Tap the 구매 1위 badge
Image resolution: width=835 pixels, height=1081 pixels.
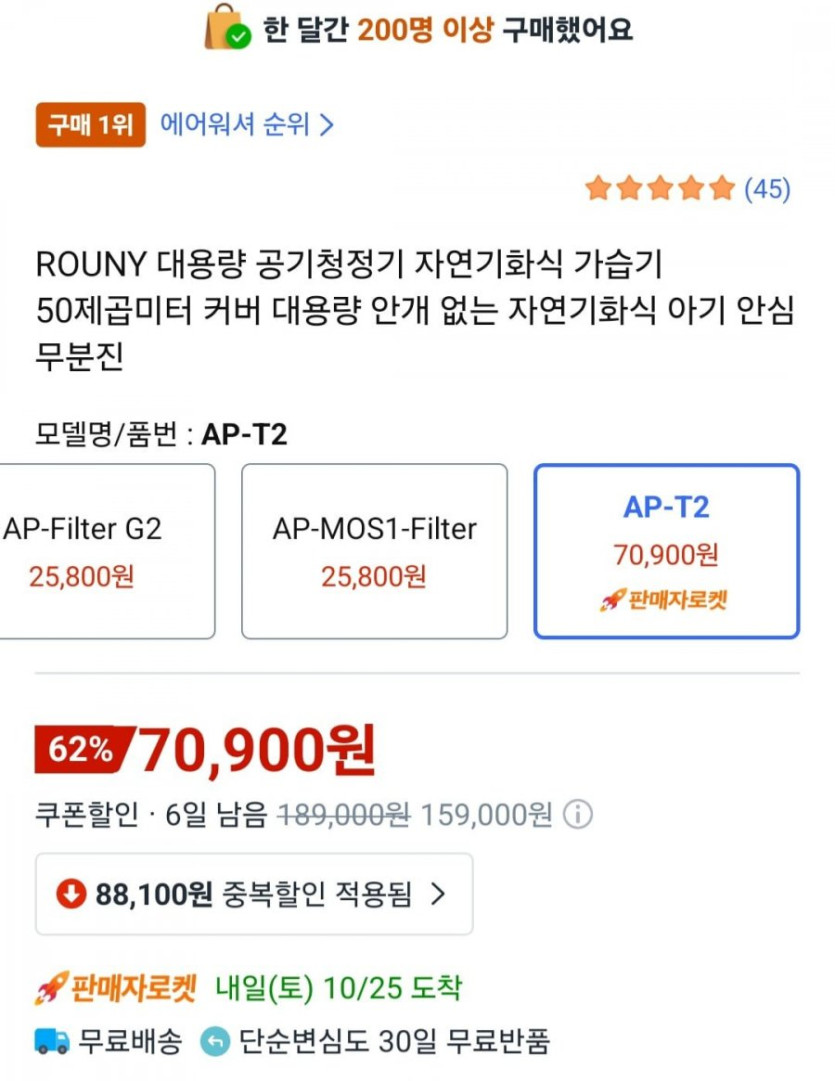90,125
